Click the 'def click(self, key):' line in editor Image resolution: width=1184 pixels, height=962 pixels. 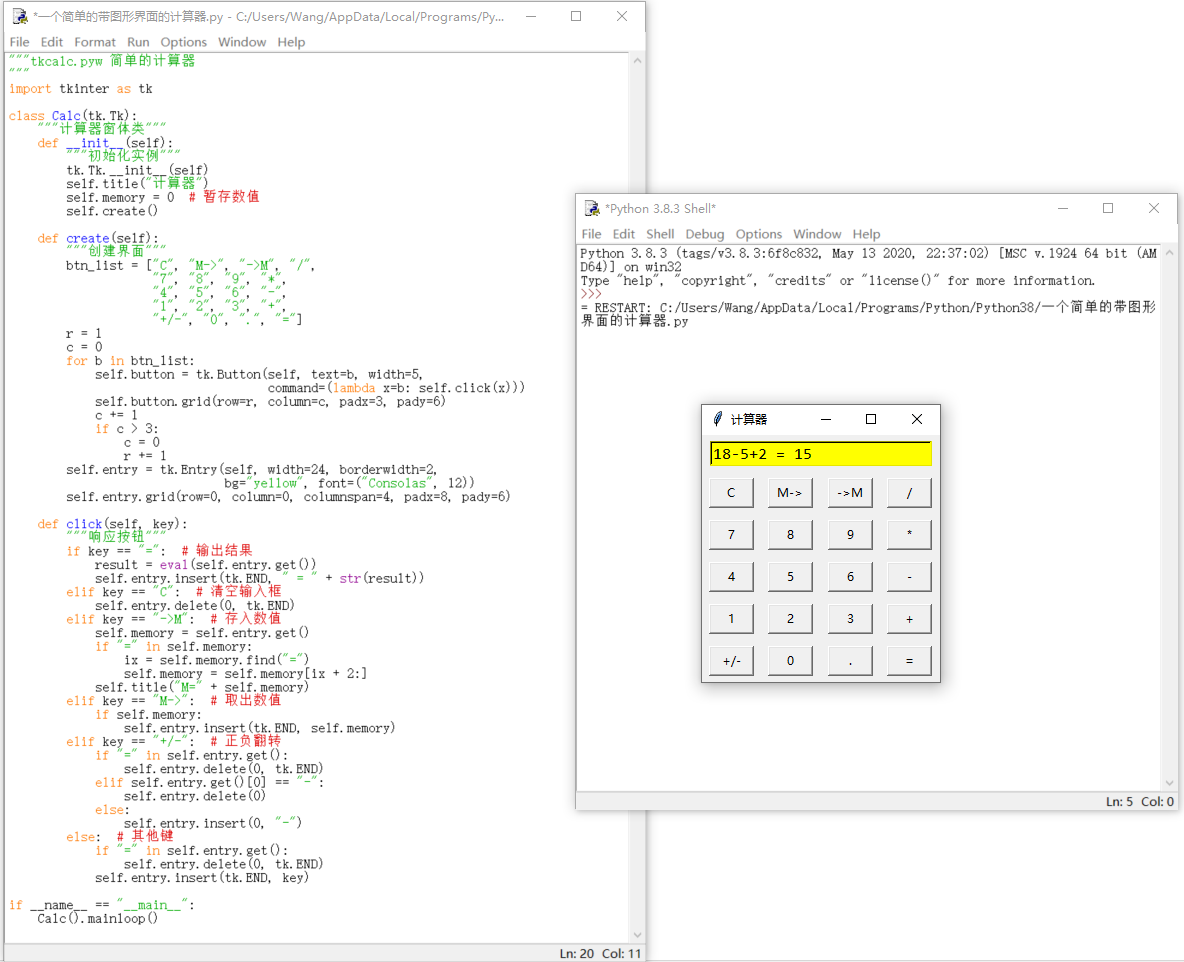pos(113,524)
